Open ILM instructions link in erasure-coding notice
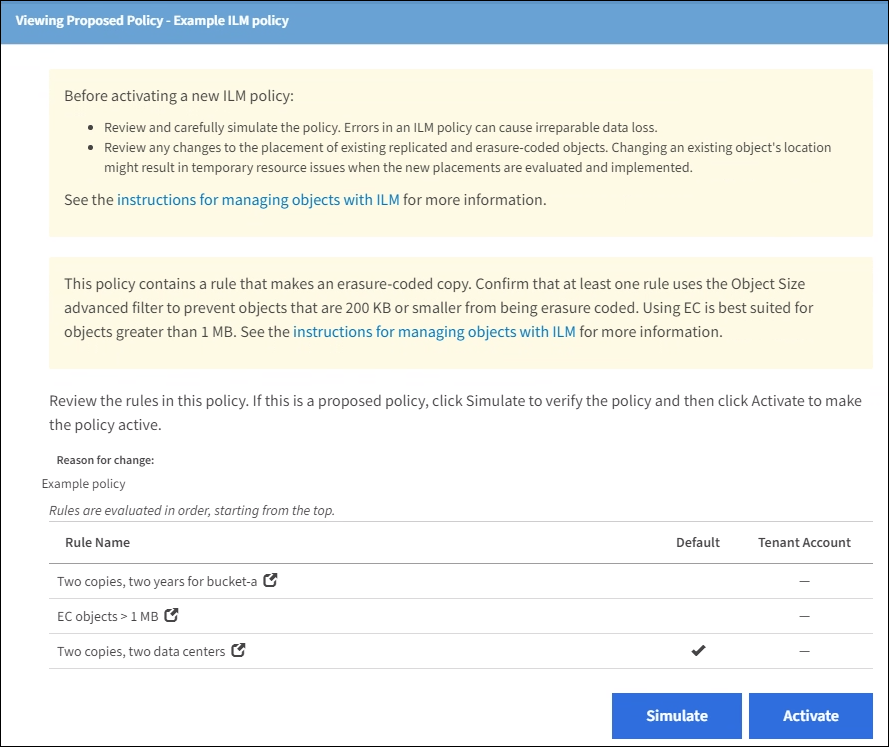Screen dimensions: 889x747 point(434,331)
